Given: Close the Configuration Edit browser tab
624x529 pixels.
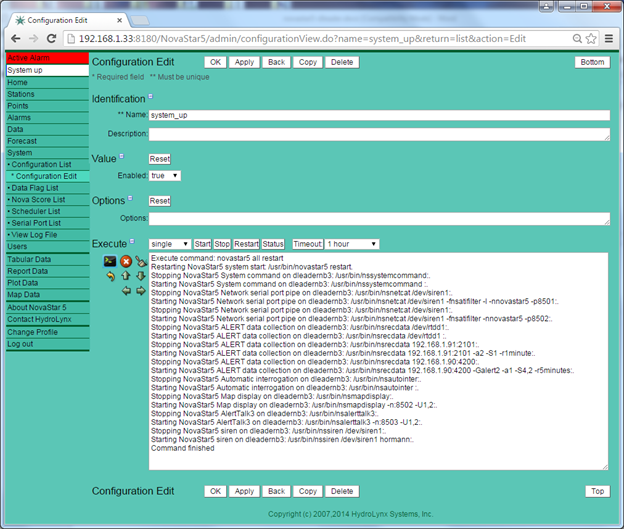Looking at the screenshot, I should [x=119, y=20].
